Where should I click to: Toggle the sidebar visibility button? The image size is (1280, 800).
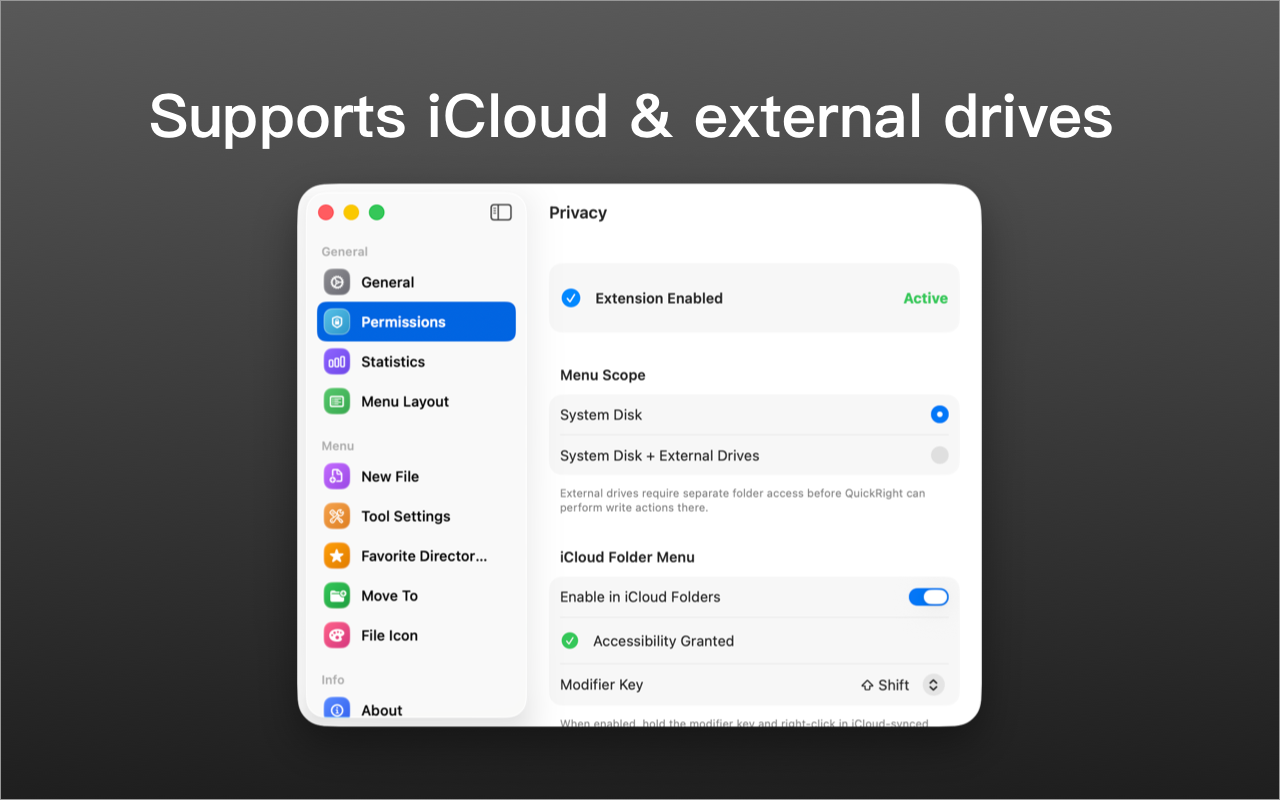click(501, 212)
